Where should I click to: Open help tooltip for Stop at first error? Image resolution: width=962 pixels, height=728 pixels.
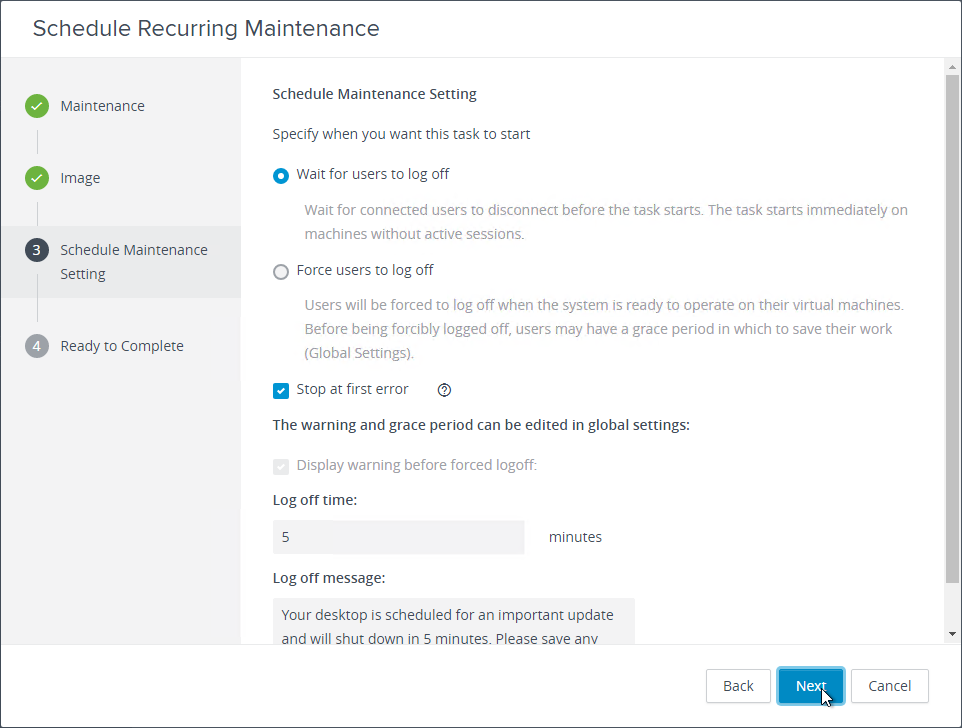444,390
